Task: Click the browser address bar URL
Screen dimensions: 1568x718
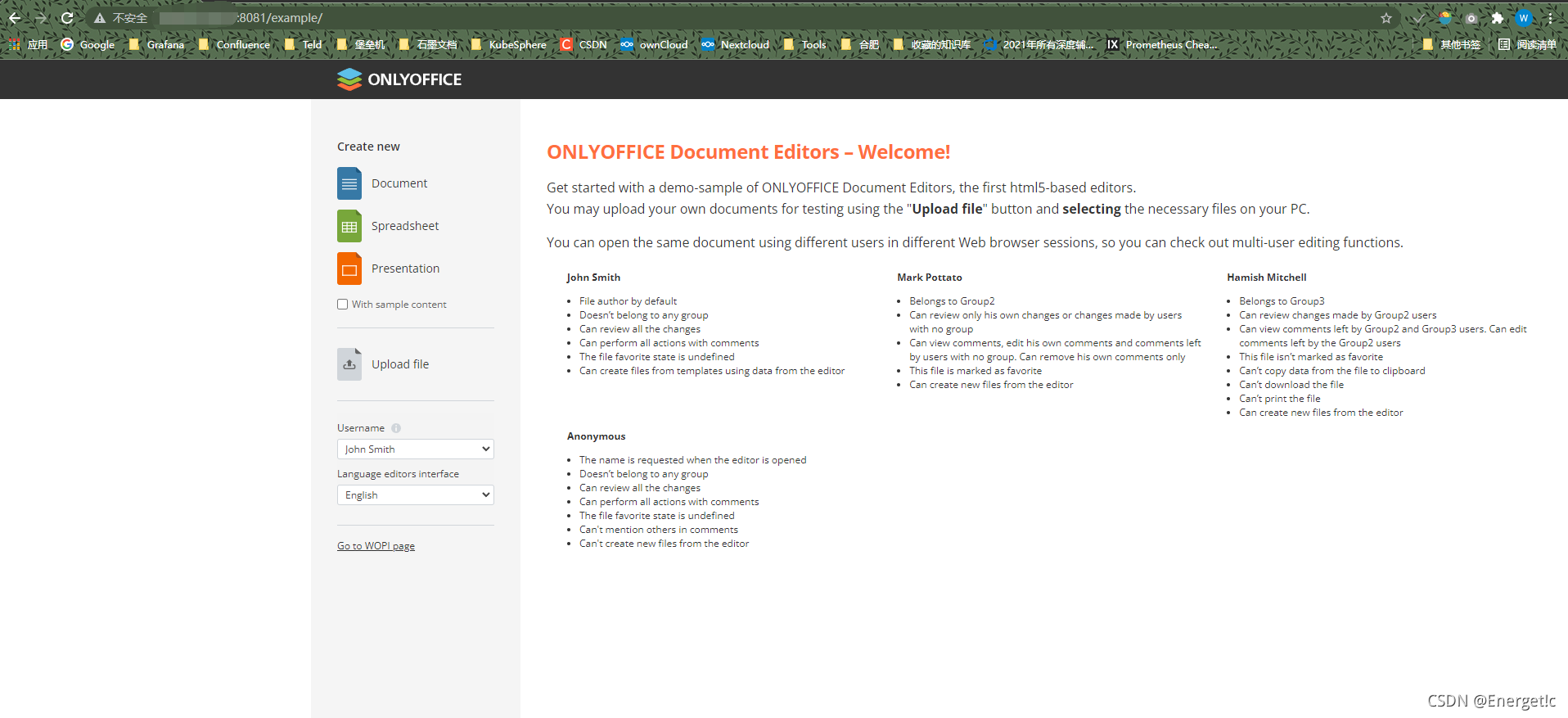Action: click(x=278, y=18)
